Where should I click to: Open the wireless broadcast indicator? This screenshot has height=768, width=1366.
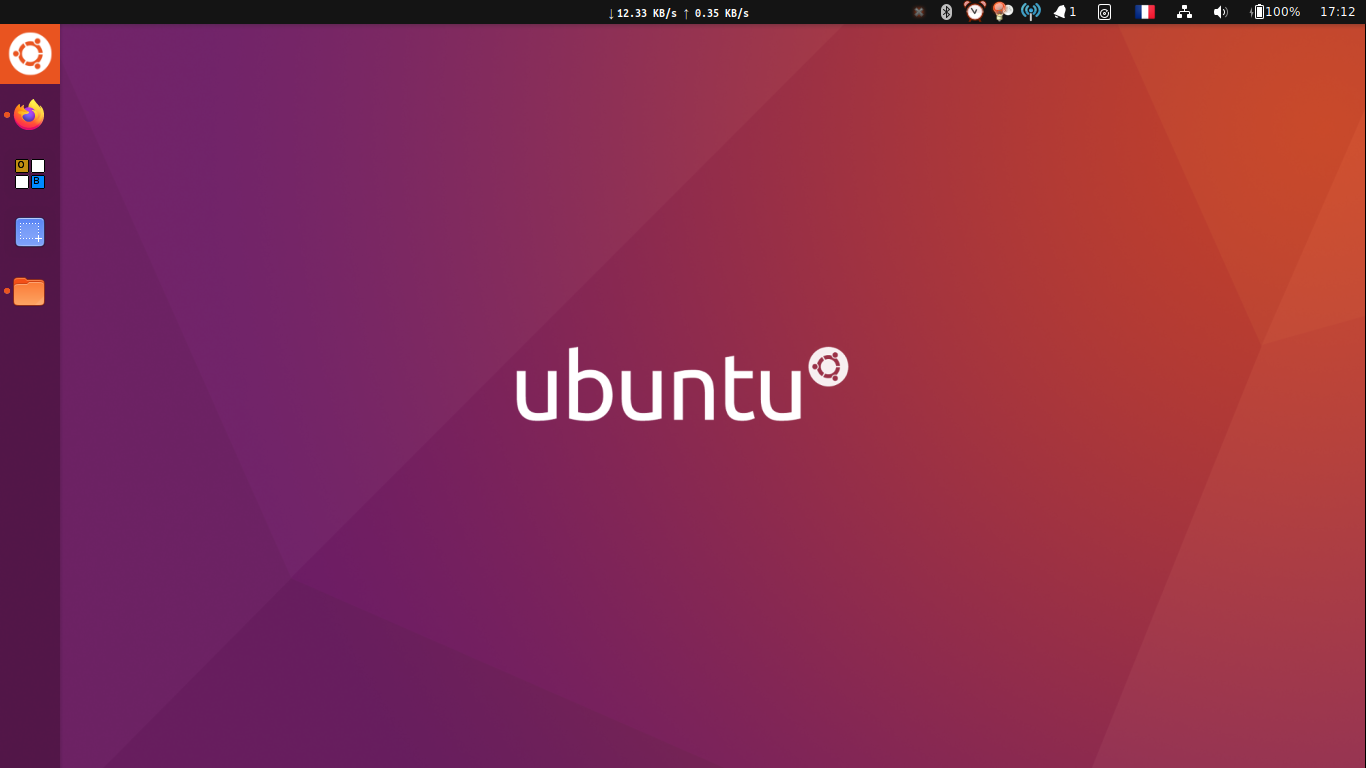pos(1031,12)
